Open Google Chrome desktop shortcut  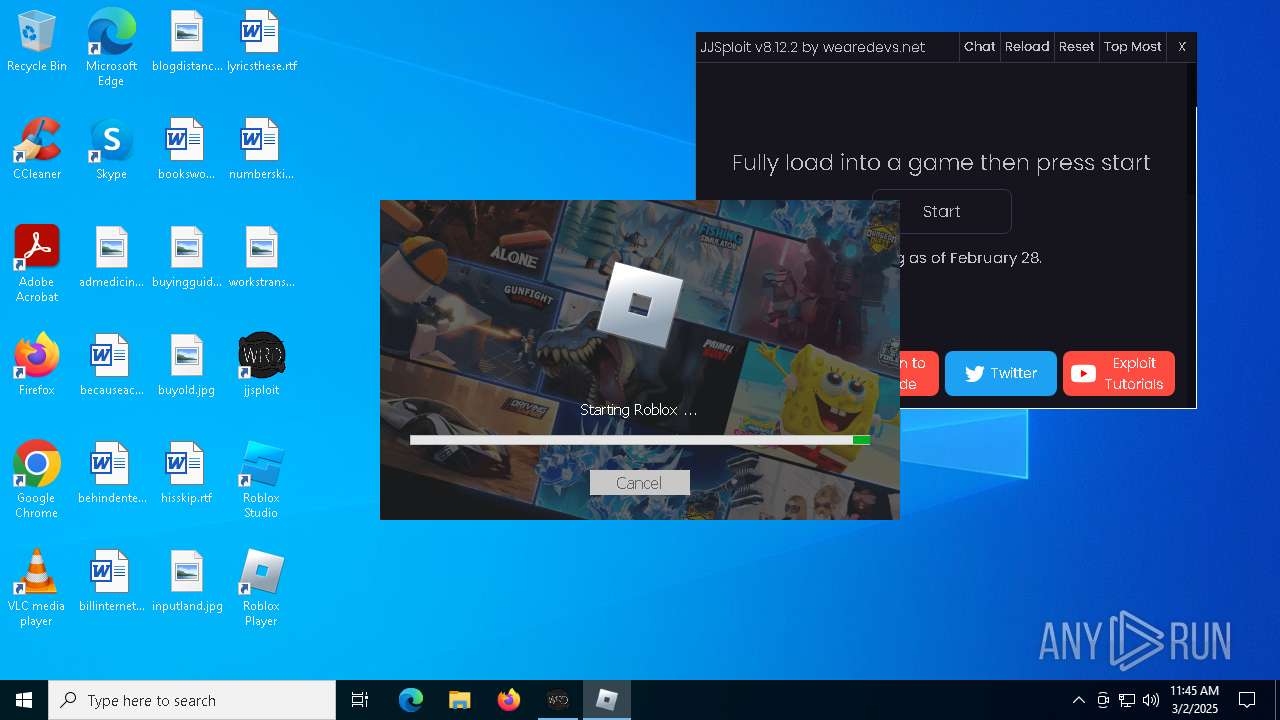pyautogui.click(x=37, y=480)
